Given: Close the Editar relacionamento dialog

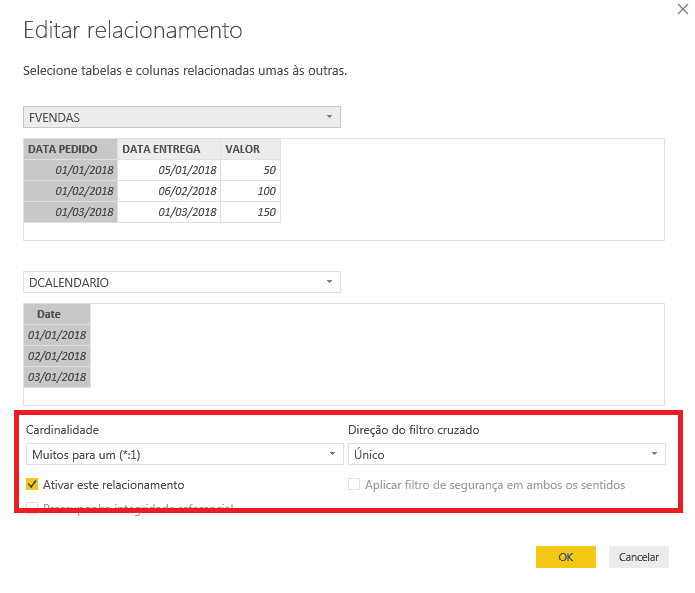Looking at the screenshot, I should point(683,9).
